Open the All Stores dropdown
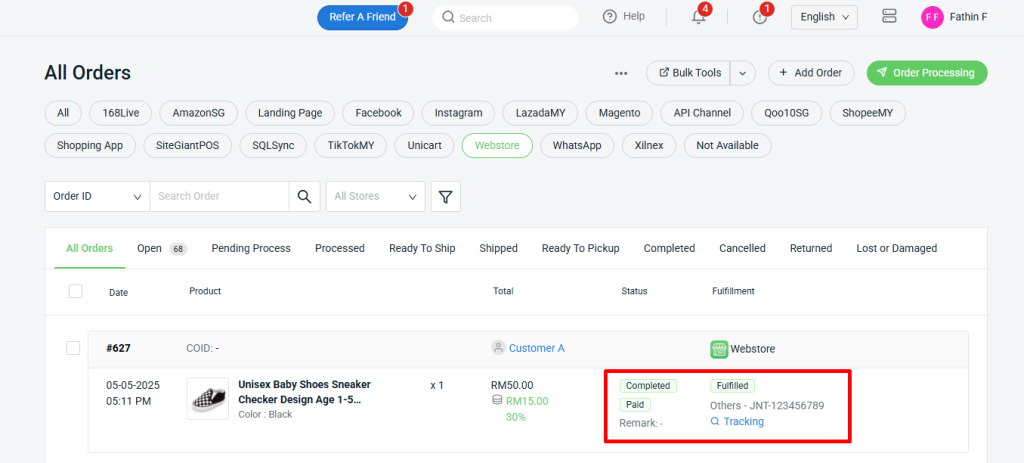 pyautogui.click(x=375, y=197)
